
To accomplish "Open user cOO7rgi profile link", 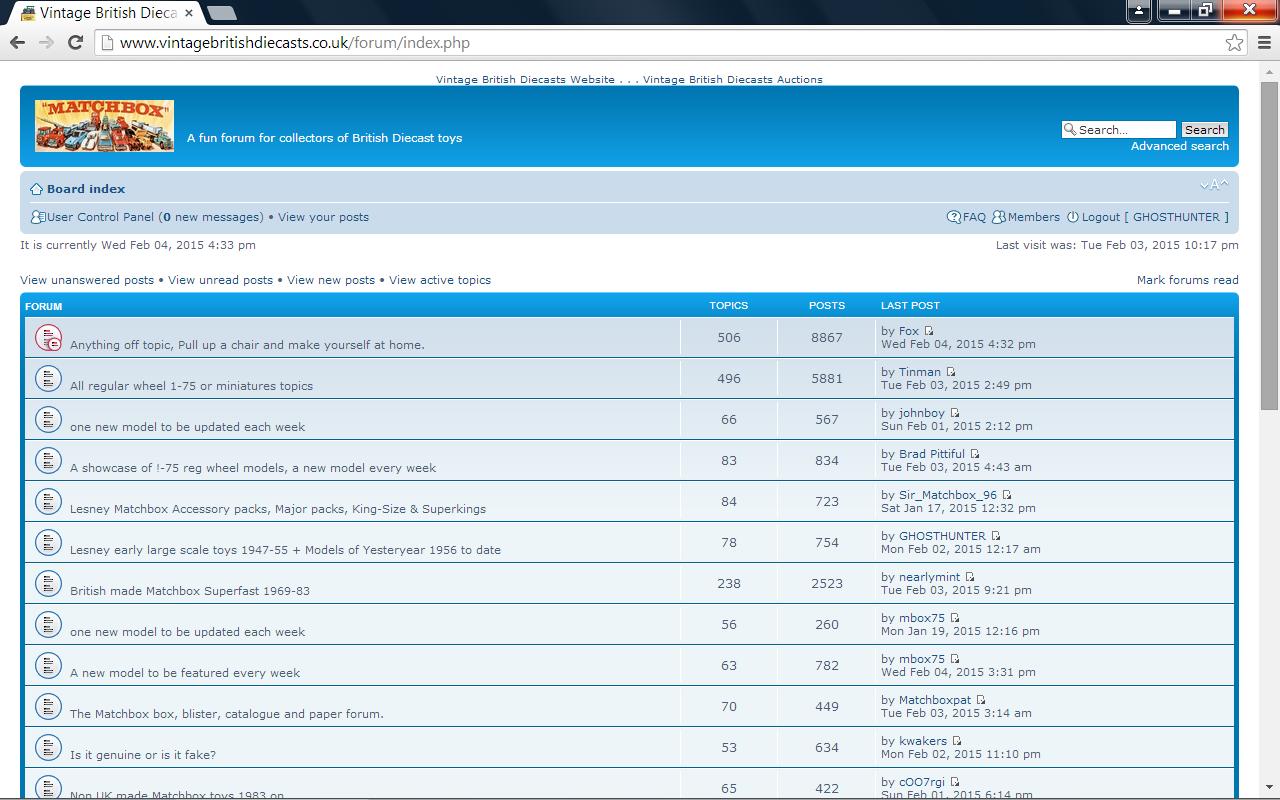I will coord(922,782).
